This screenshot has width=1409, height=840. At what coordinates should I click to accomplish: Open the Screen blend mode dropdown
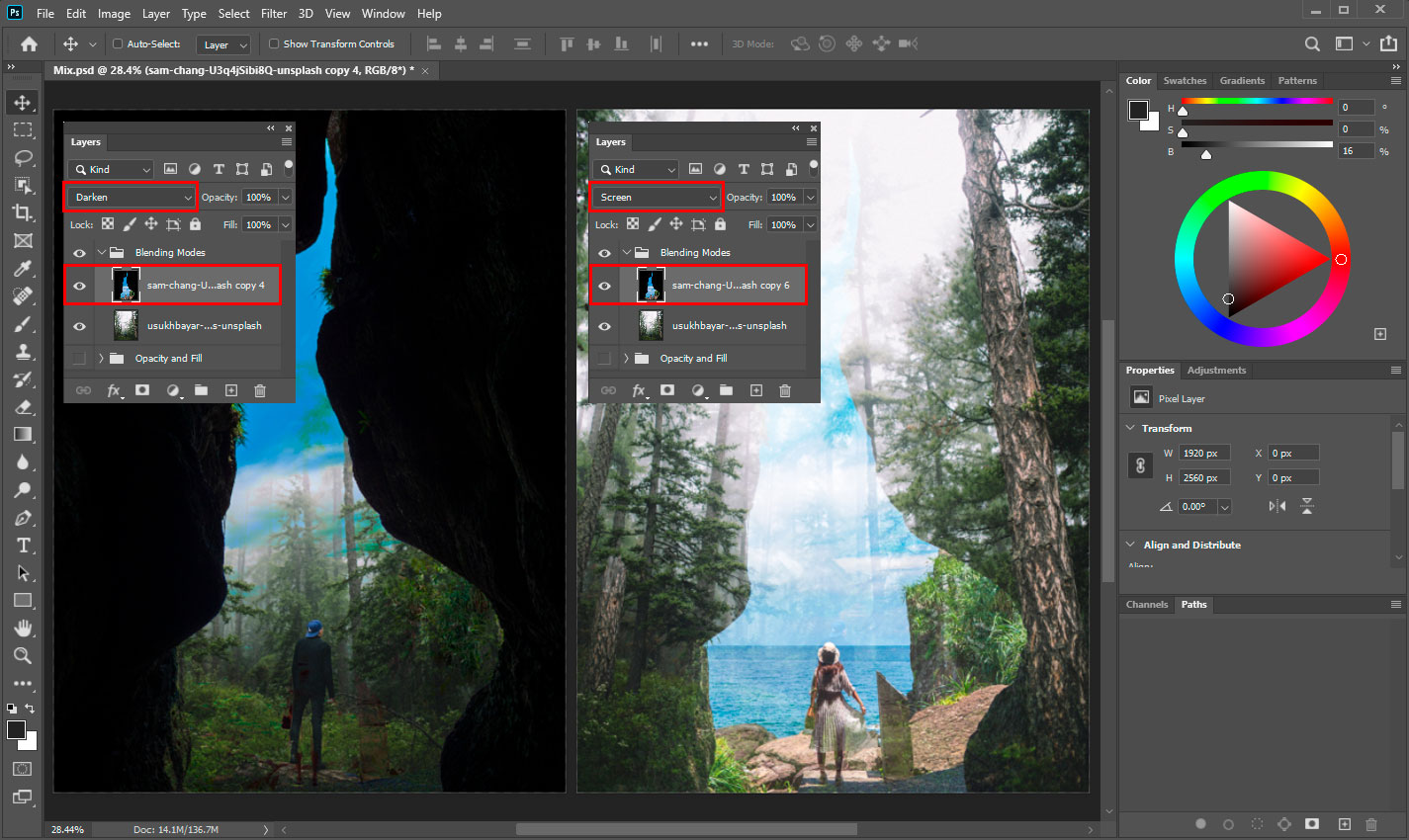pyautogui.click(x=656, y=197)
